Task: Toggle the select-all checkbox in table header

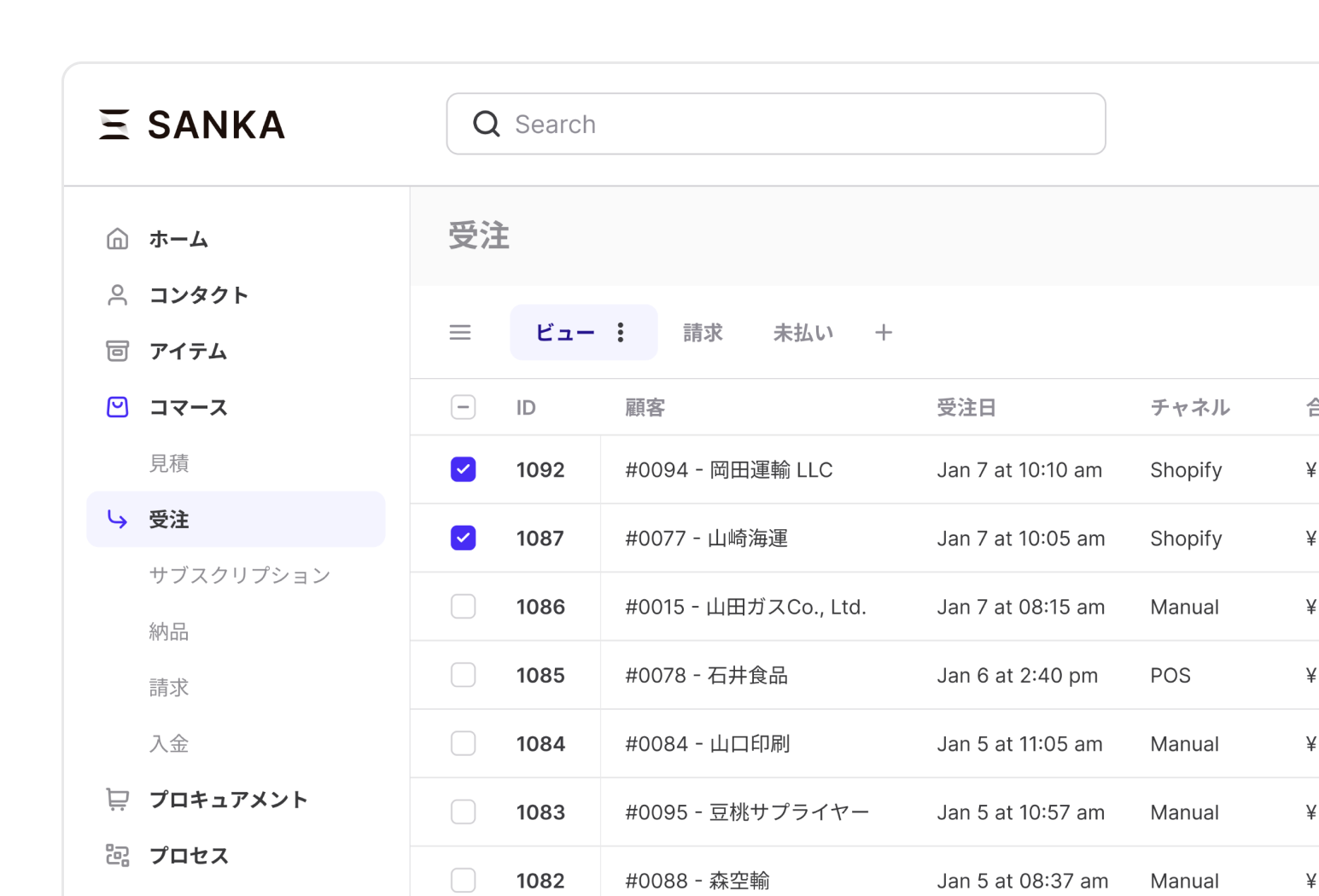Action: point(463,407)
